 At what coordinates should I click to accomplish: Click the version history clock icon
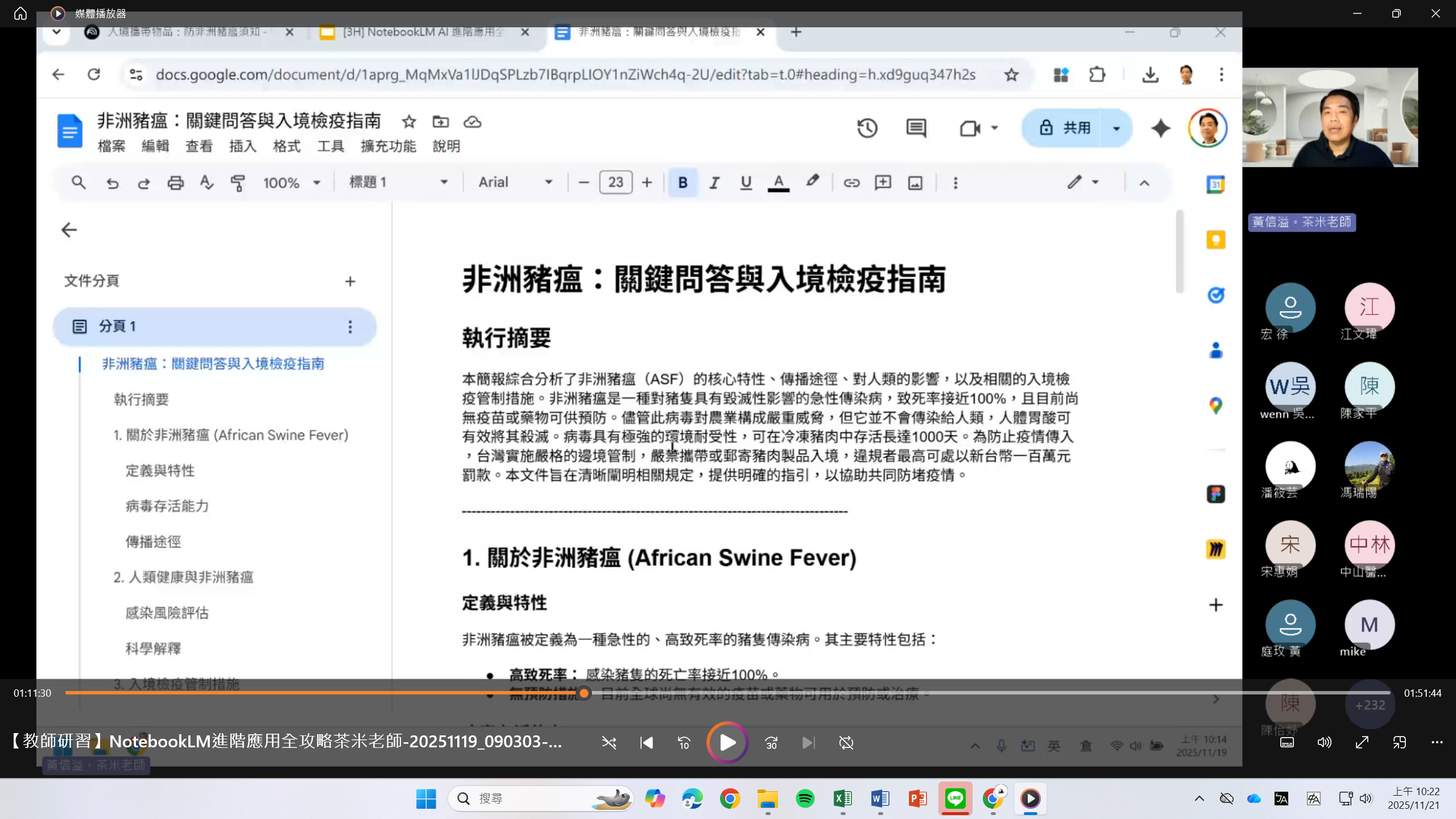[x=867, y=128]
